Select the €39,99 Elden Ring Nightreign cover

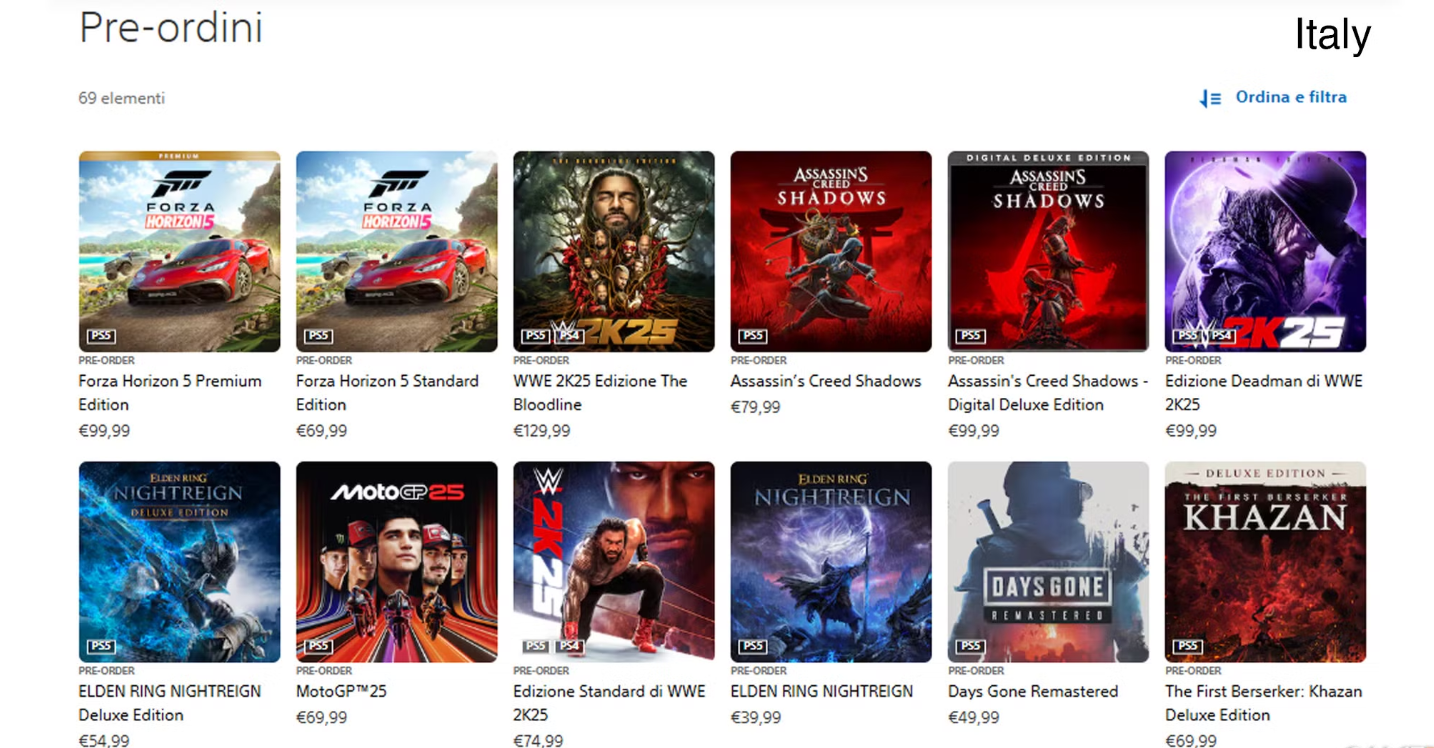830,561
